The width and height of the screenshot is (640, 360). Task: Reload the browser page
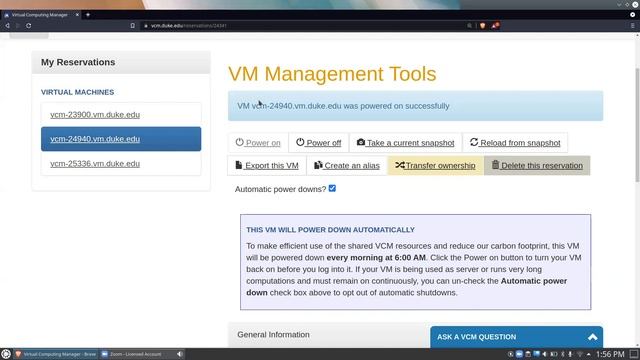coord(29,25)
